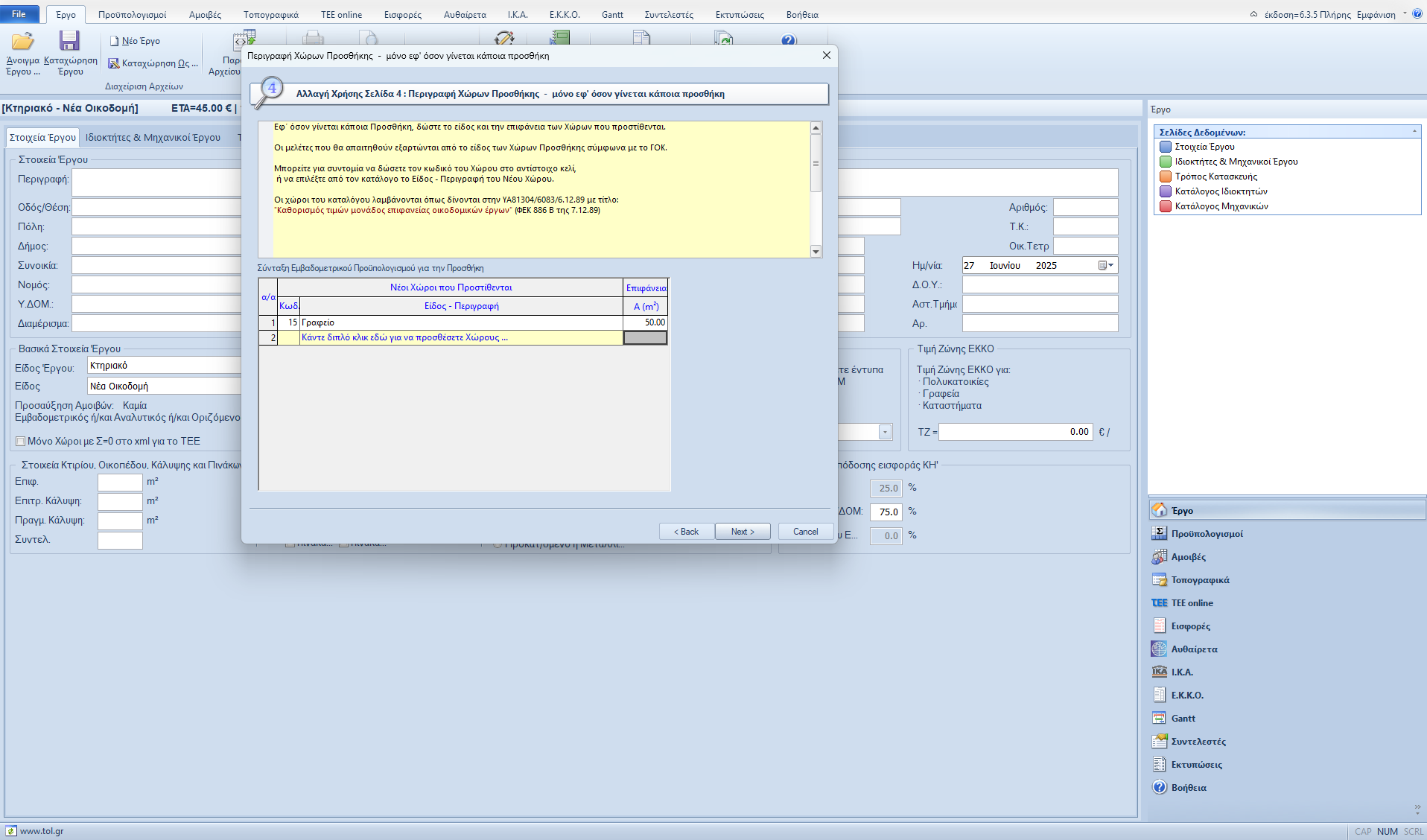Click the Back button in wizard
This screenshot has width=1427, height=840.
(686, 532)
